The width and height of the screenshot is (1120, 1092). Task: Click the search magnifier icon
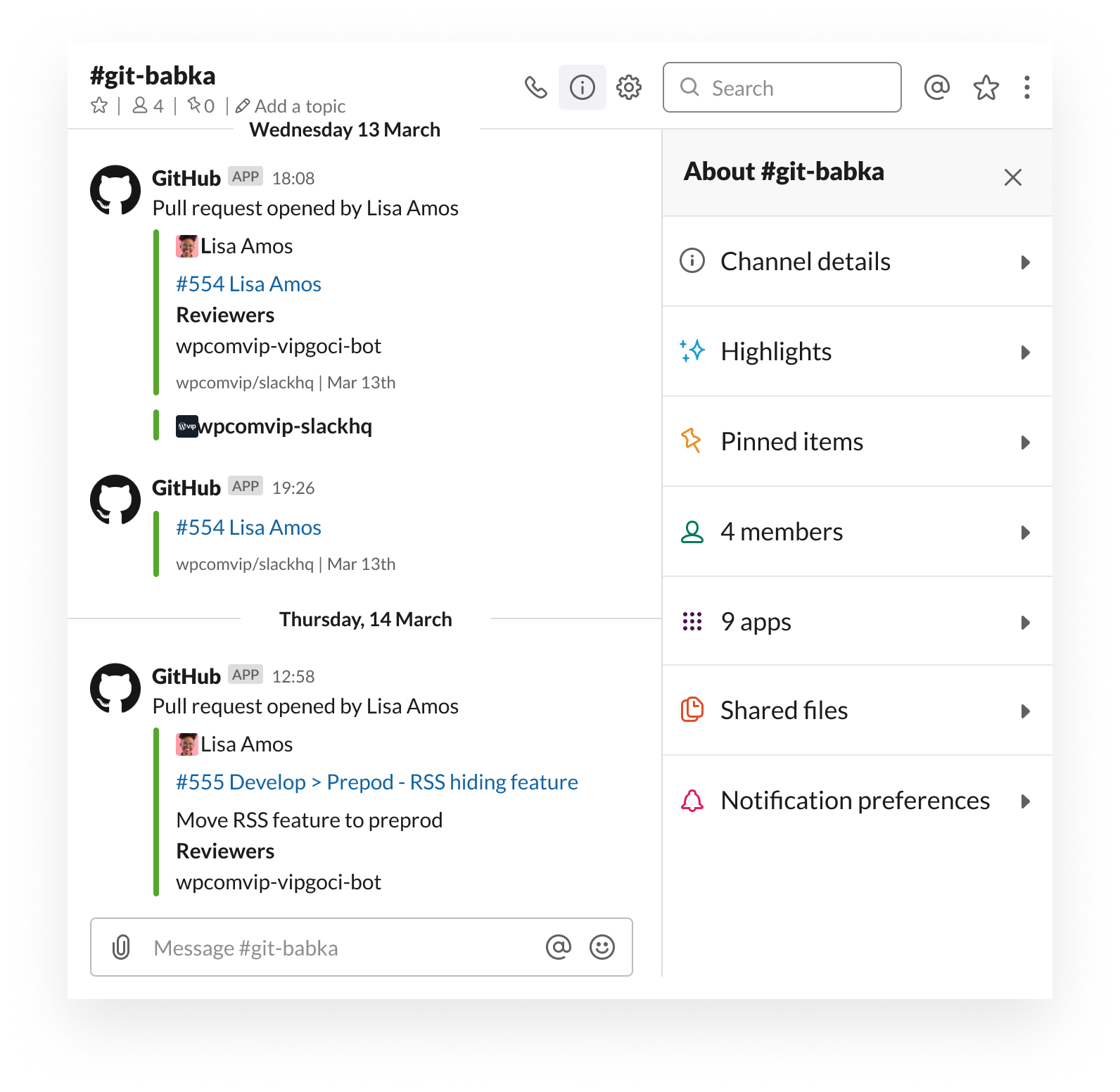click(689, 87)
